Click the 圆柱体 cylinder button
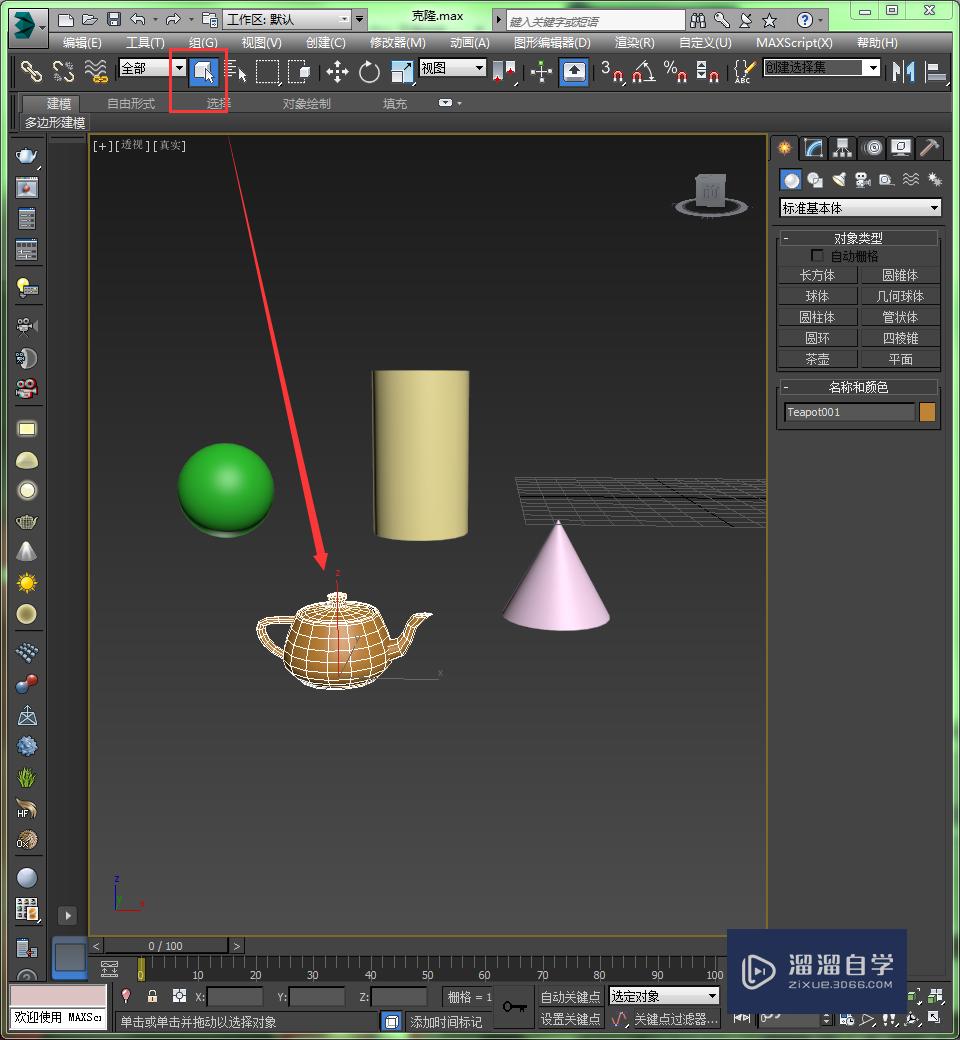Viewport: 960px width, 1040px height. (817, 317)
